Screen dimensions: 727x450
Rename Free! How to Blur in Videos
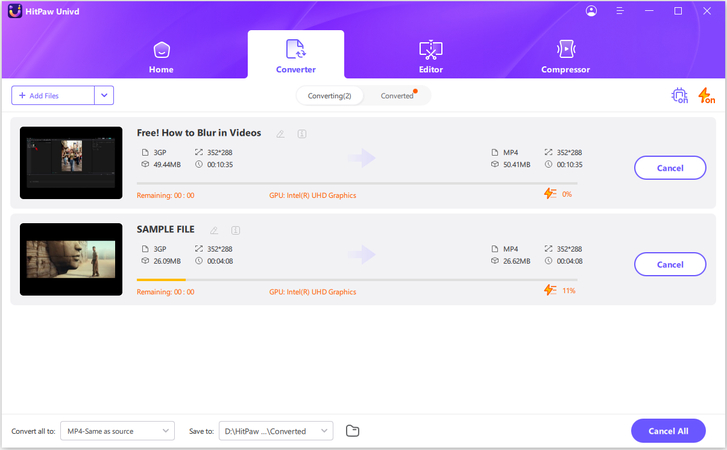coord(281,134)
